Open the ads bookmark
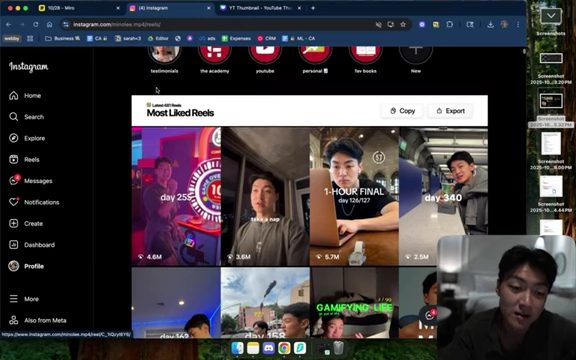576x360 pixels. [x=207, y=38]
